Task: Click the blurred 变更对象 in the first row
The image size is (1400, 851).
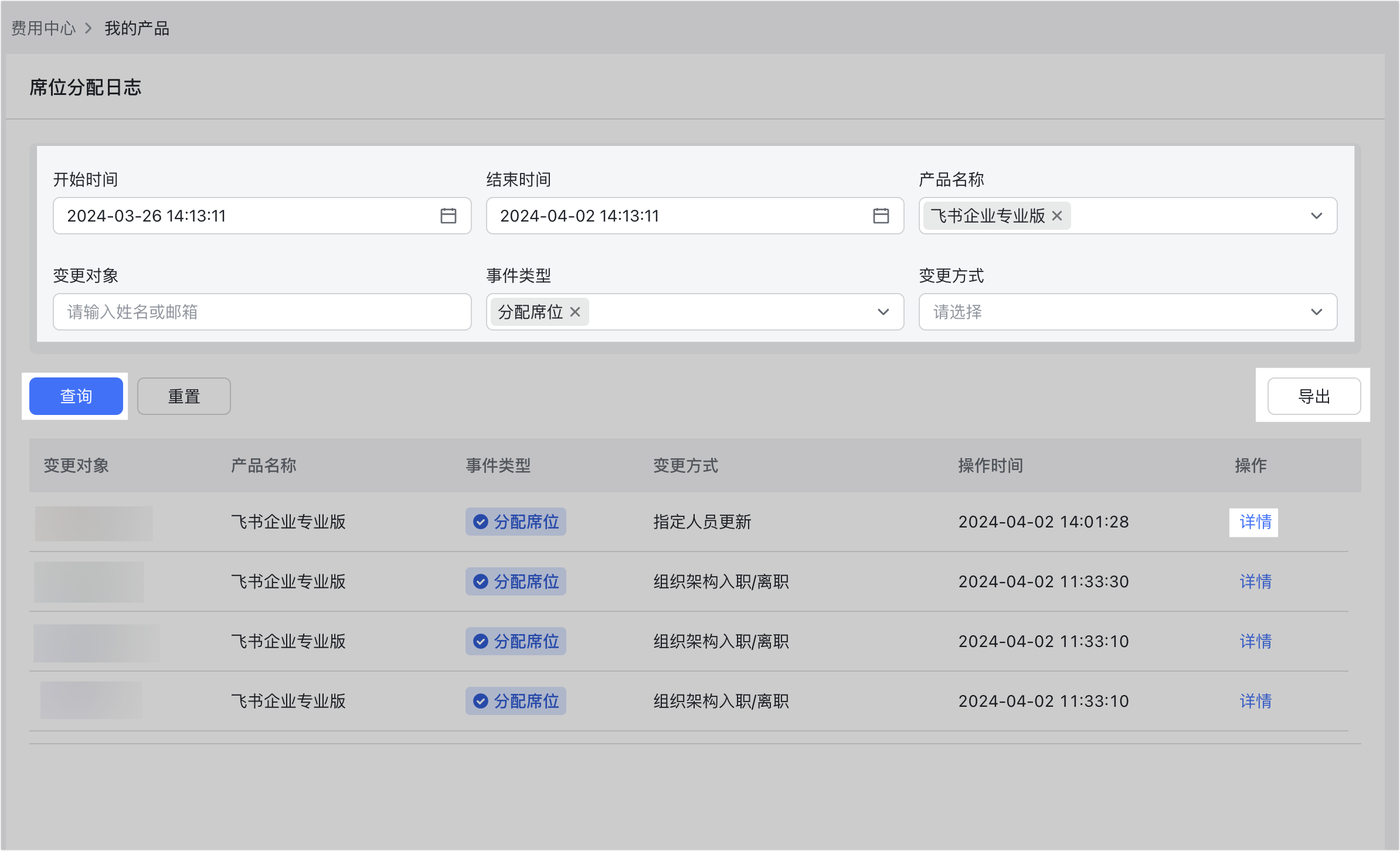Action: click(x=94, y=523)
